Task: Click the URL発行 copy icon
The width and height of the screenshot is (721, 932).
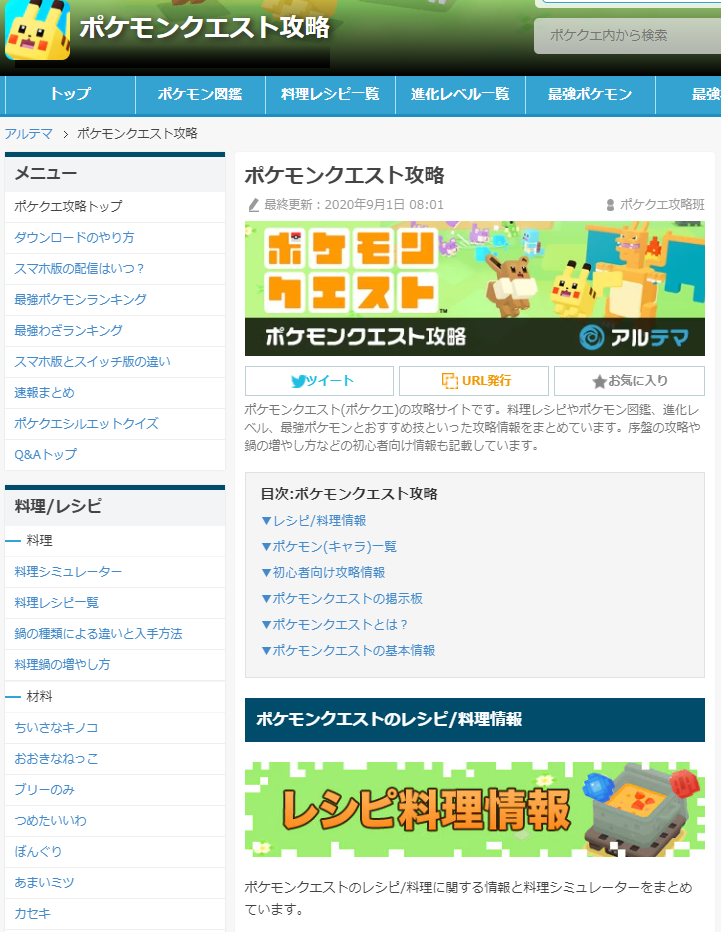Action: (x=450, y=381)
